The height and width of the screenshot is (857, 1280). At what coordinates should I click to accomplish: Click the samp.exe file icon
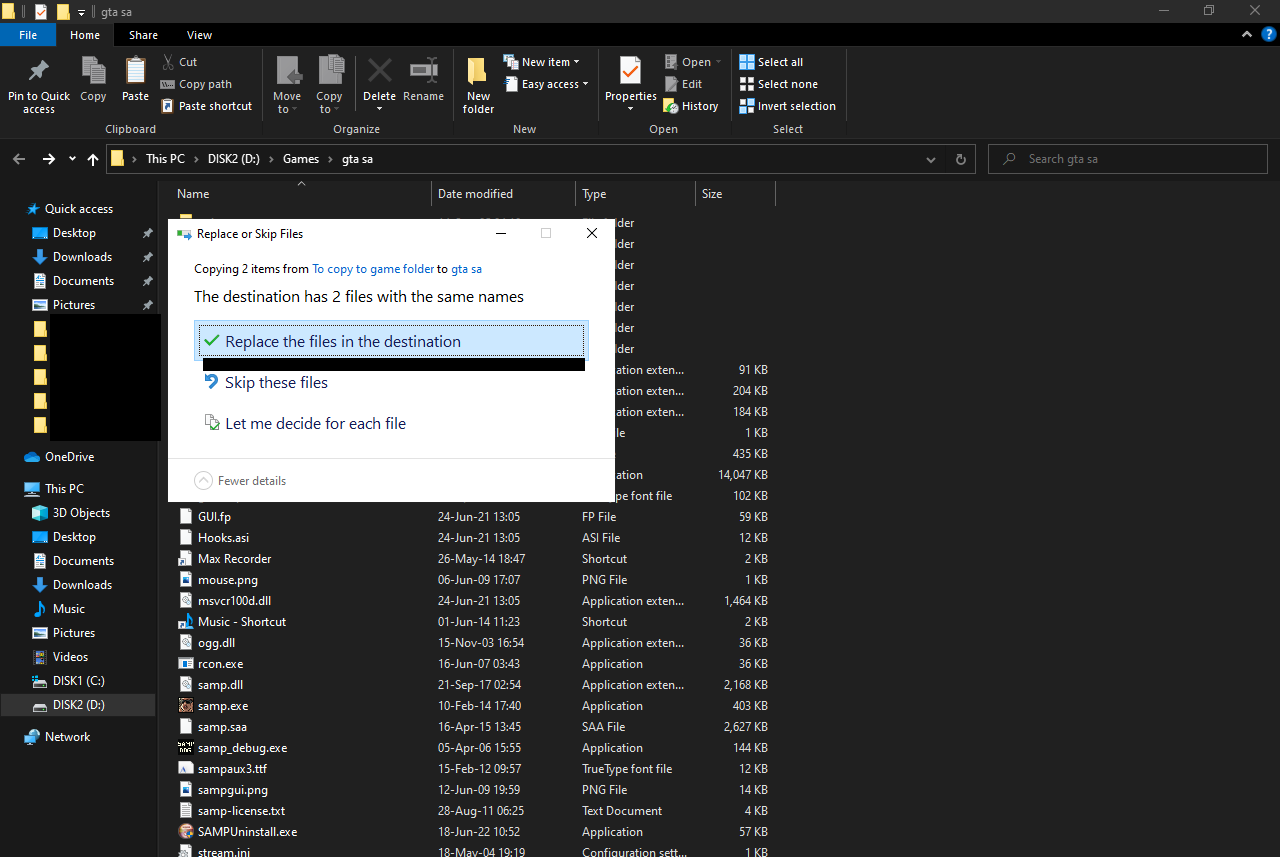[x=186, y=706]
